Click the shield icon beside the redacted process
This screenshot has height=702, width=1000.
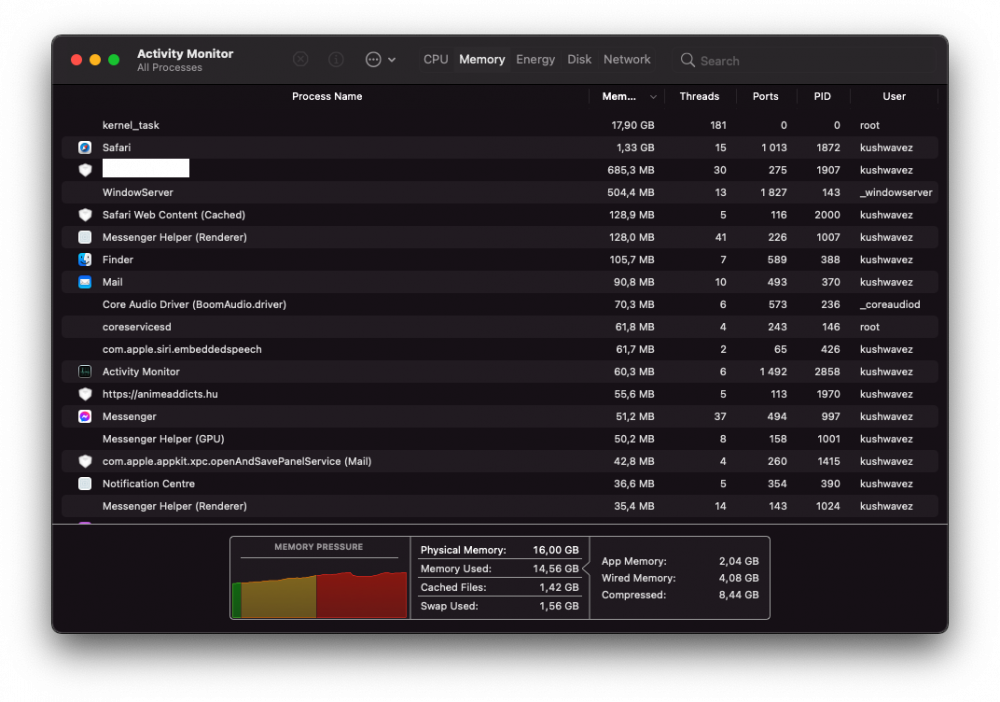[x=85, y=170]
